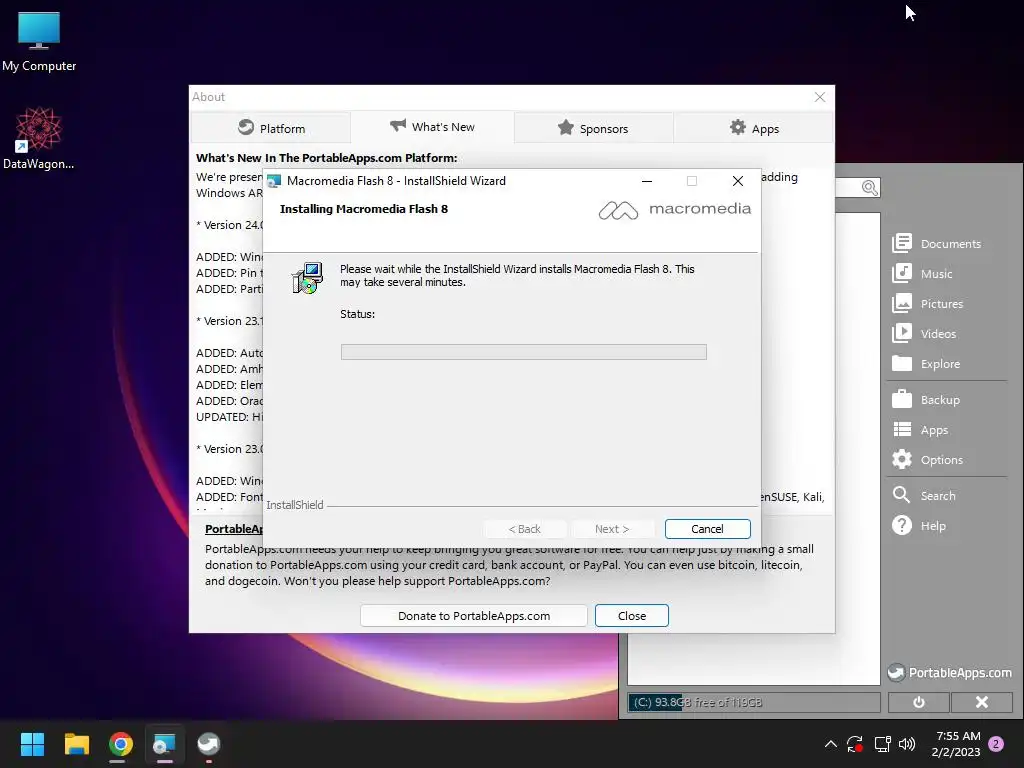1024x768 pixels.
Task: Open Apps manager in PortableApps sidebar
Action: [920, 430]
